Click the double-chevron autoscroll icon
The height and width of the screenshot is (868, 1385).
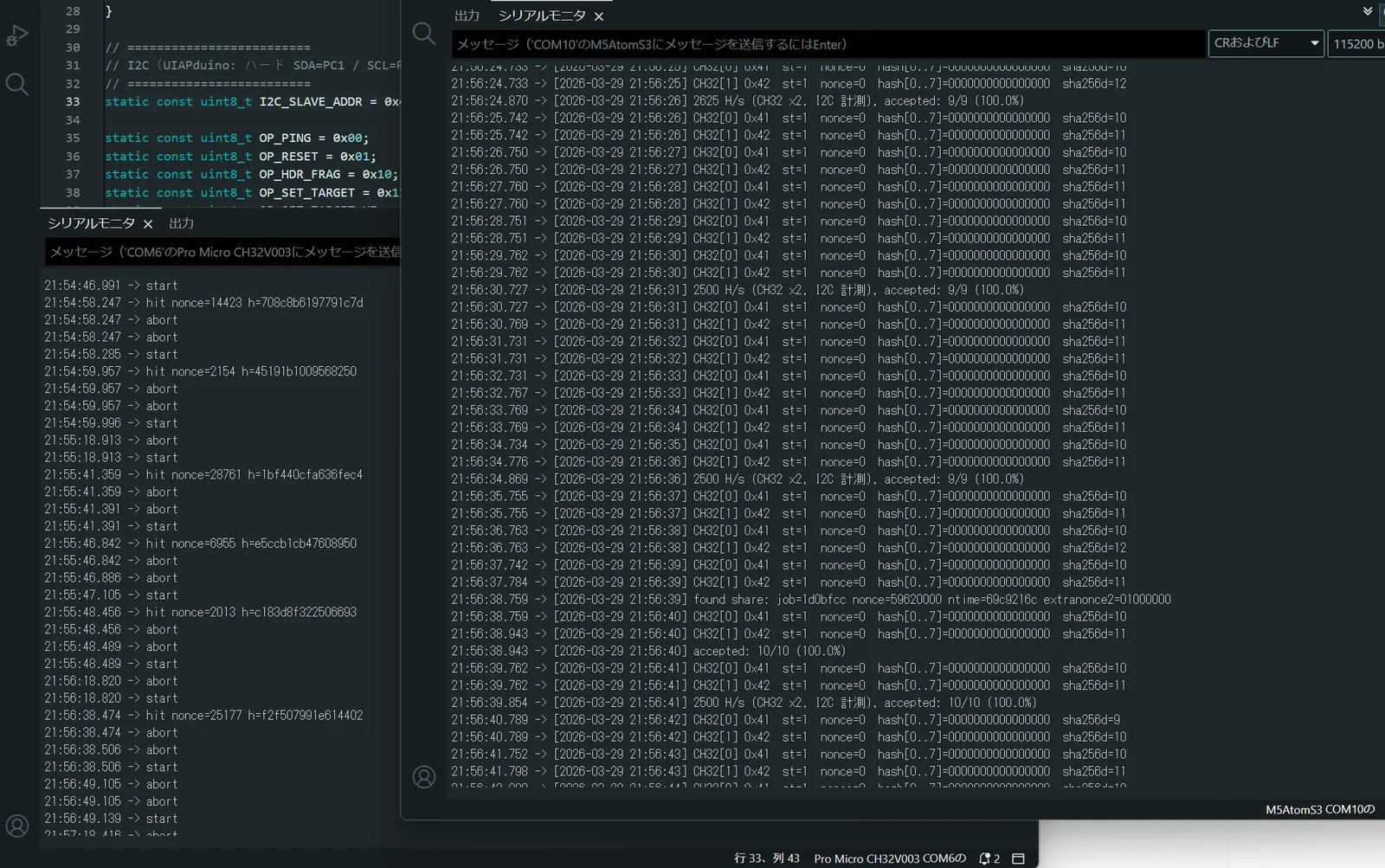tap(1368, 11)
